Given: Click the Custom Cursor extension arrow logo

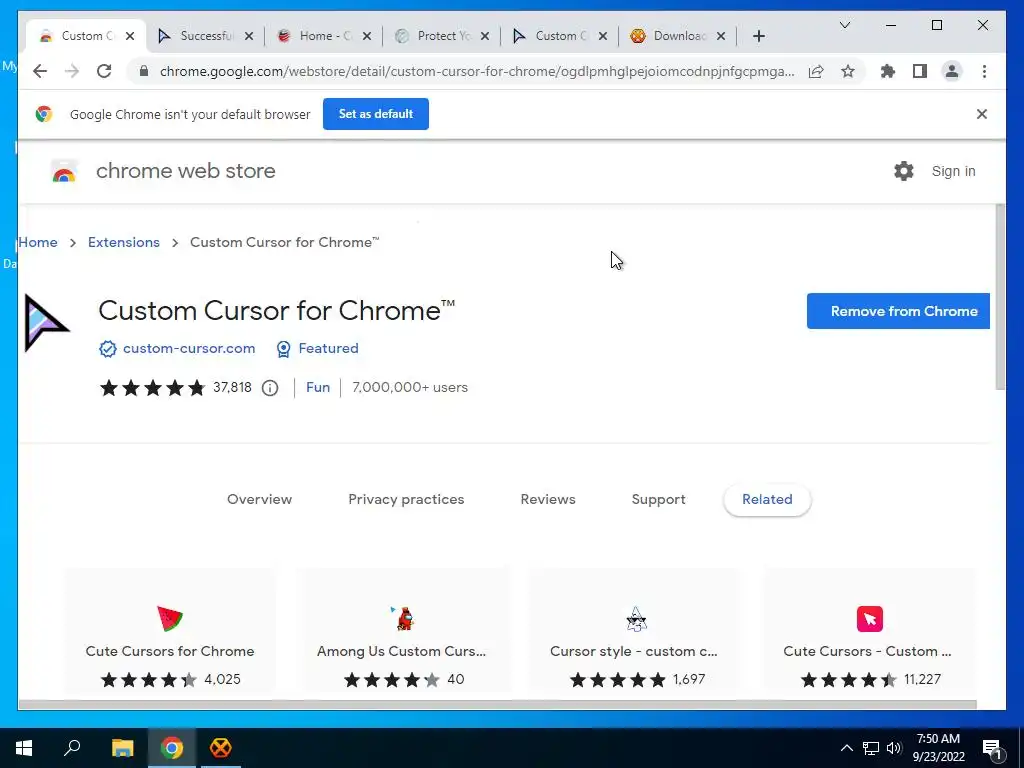Looking at the screenshot, I should (x=46, y=323).
